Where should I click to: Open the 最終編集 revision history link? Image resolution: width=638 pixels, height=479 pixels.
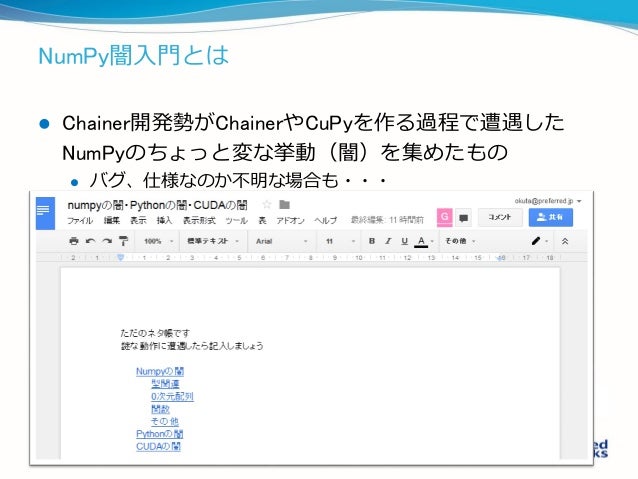[387, 220]
